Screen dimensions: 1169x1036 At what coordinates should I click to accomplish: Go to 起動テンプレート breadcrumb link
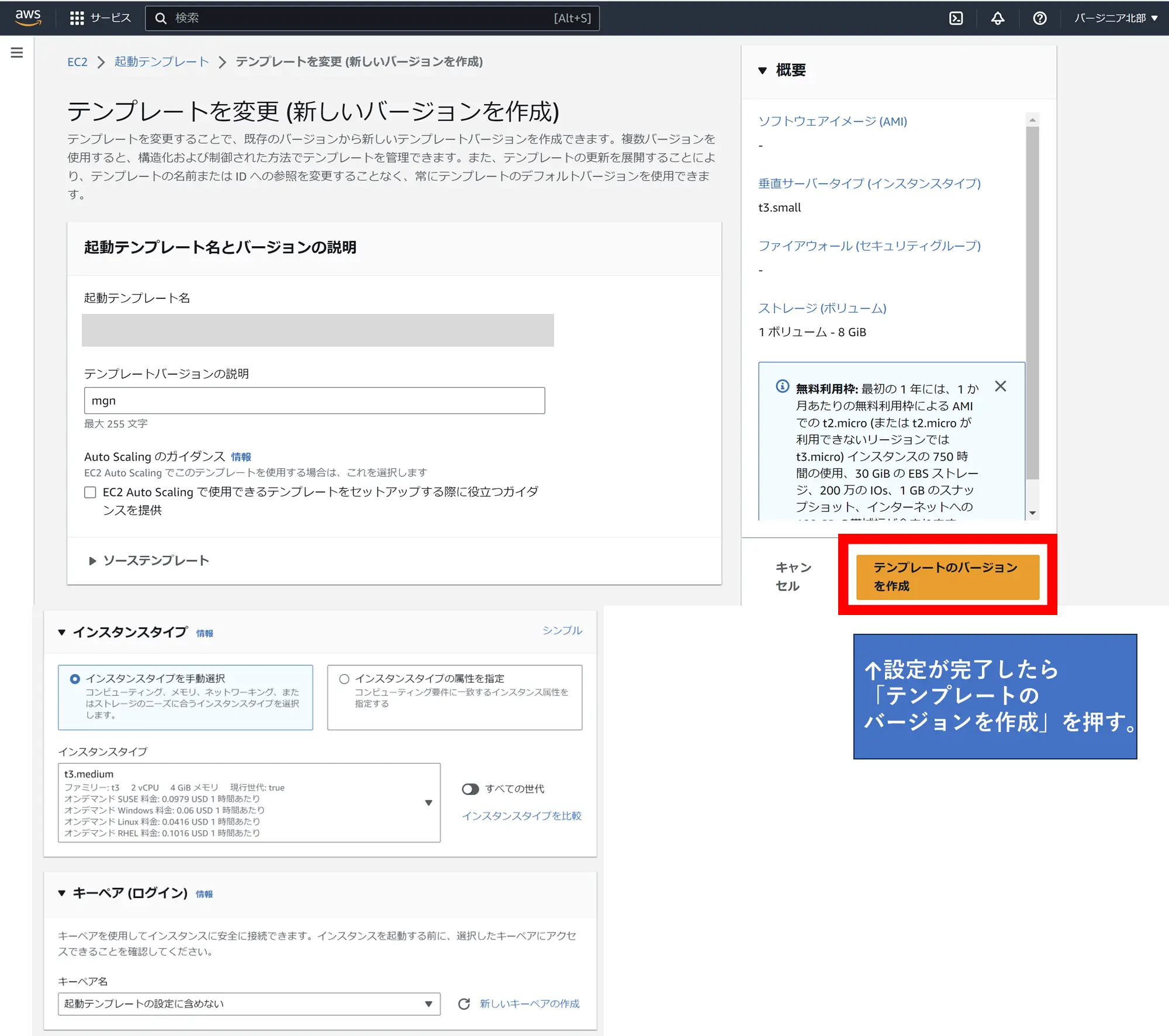(x=161, y=61)
